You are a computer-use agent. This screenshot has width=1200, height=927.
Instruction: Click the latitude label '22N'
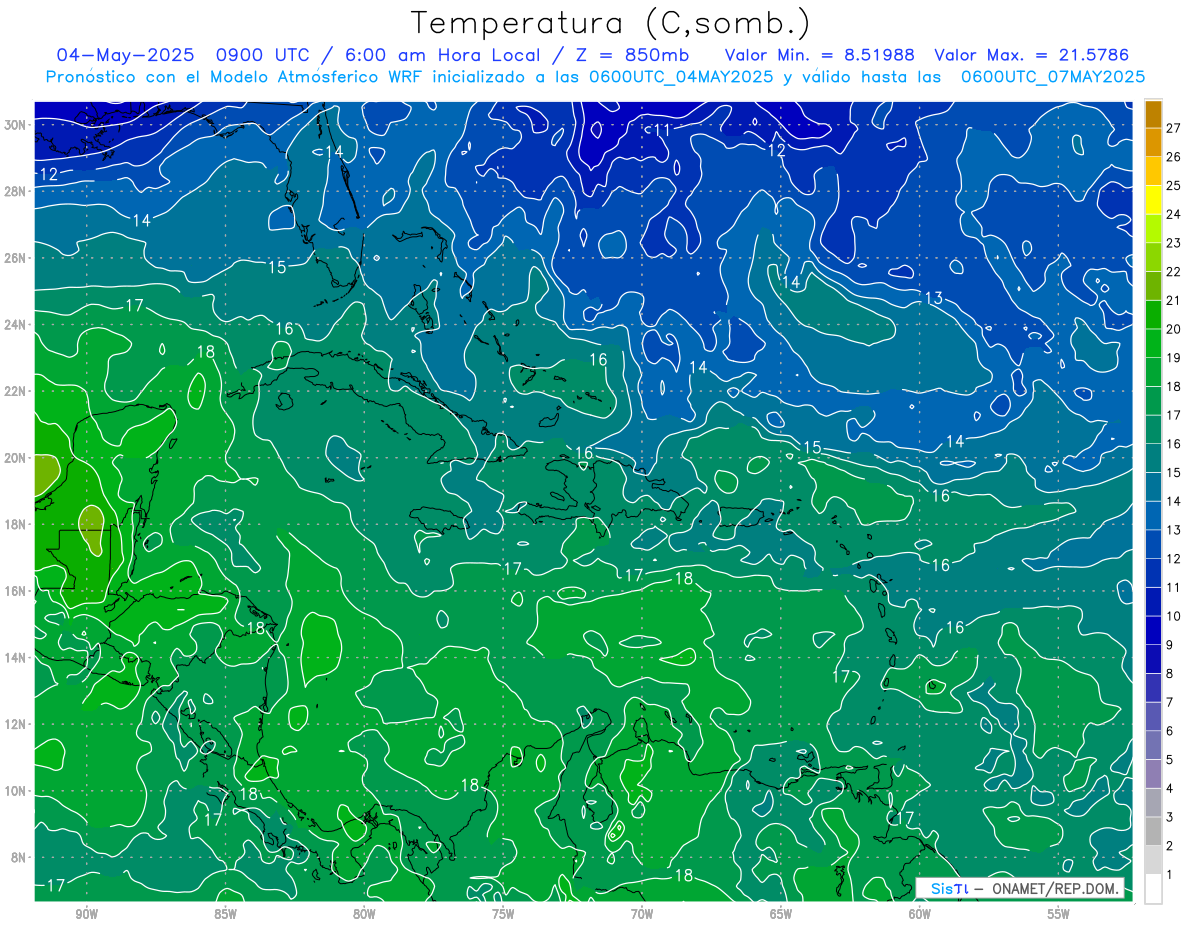coord(16,391)
